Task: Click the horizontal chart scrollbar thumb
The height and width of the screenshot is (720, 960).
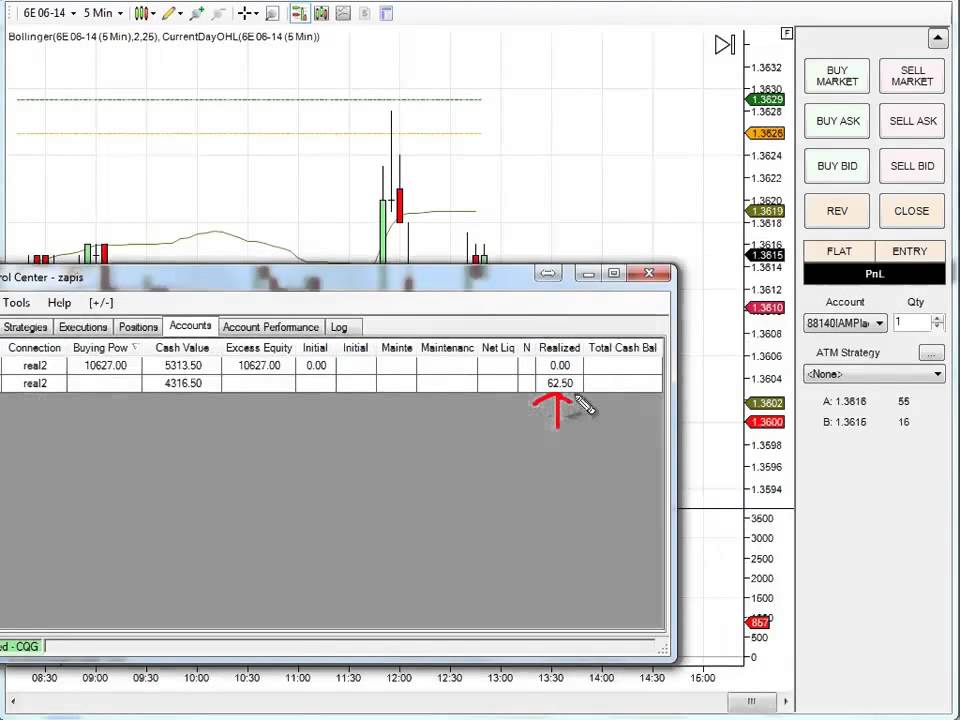Action: (x=751, y=701)
